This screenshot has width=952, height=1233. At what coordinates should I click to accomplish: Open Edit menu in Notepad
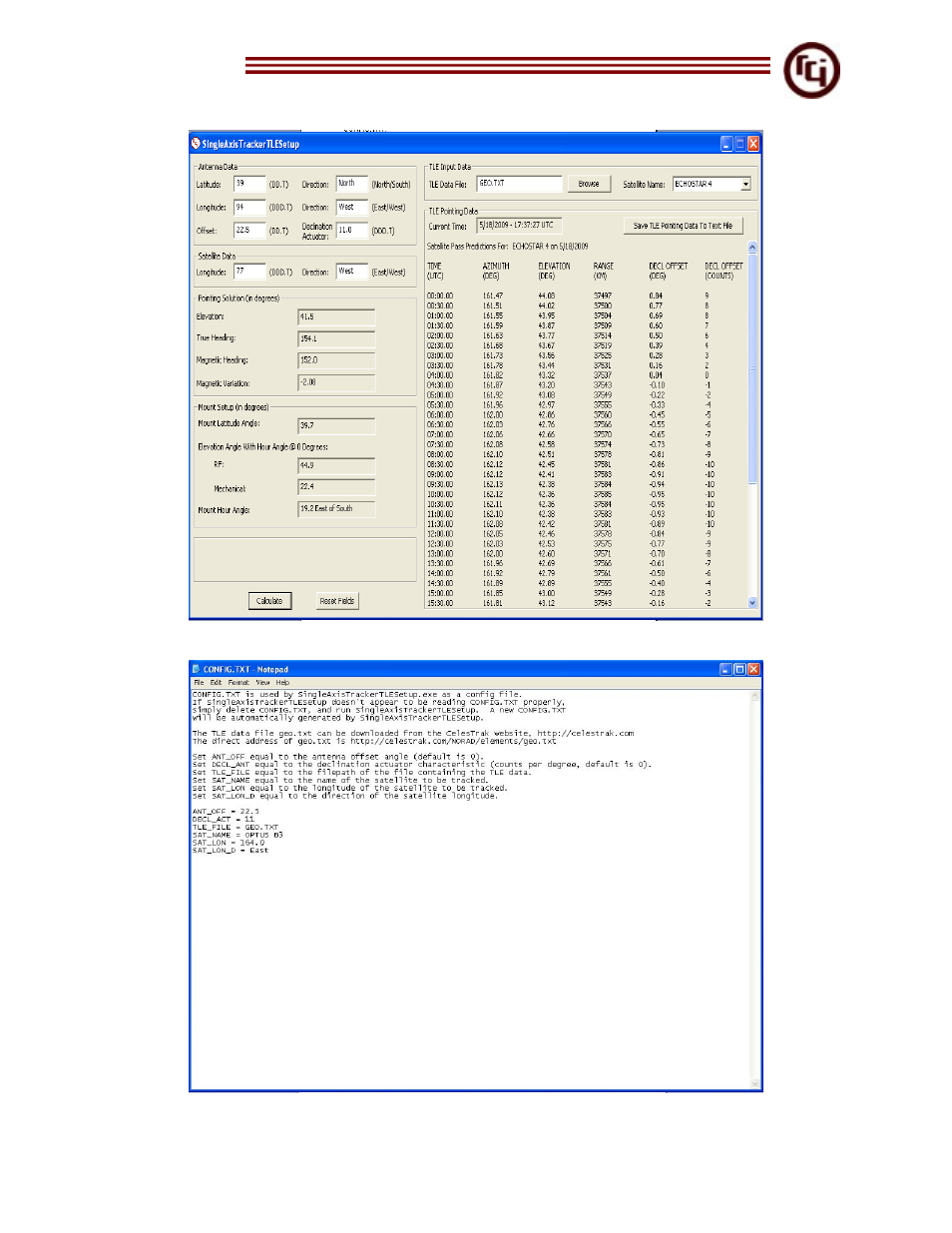(x=216, y=683)
